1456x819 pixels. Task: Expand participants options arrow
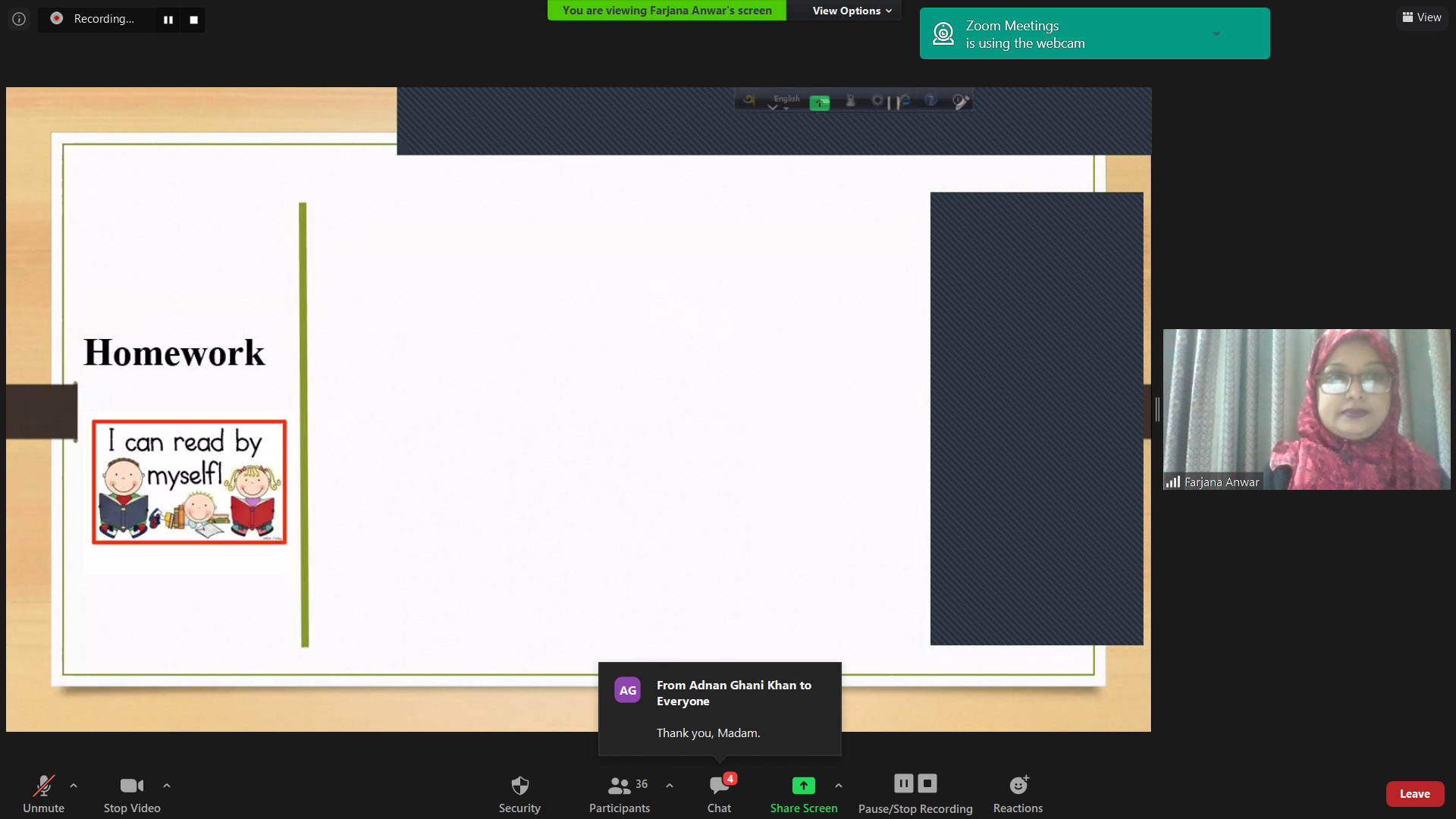(670, 786)
